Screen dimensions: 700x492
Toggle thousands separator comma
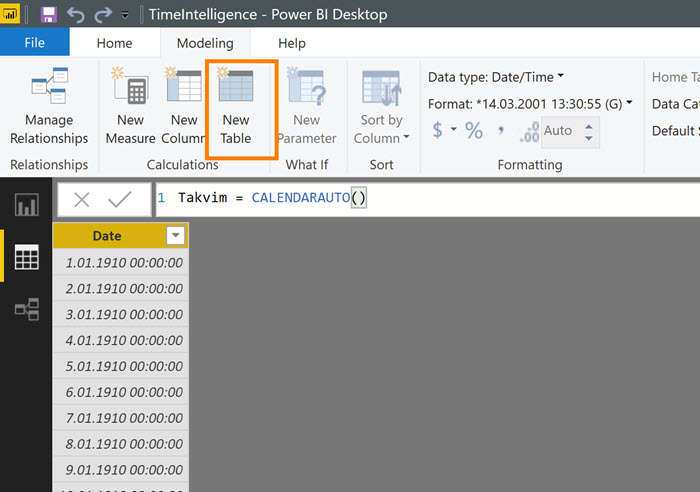coord(501,130)
